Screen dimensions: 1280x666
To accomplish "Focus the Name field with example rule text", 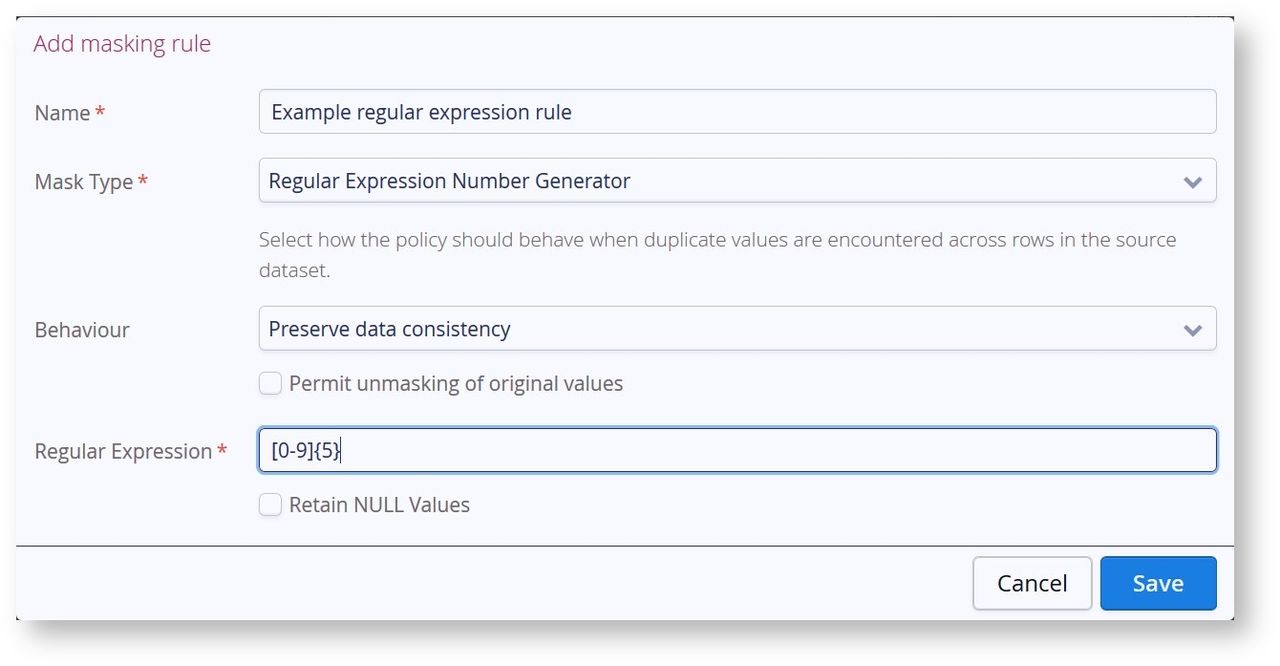I will (x=737, y=112).
